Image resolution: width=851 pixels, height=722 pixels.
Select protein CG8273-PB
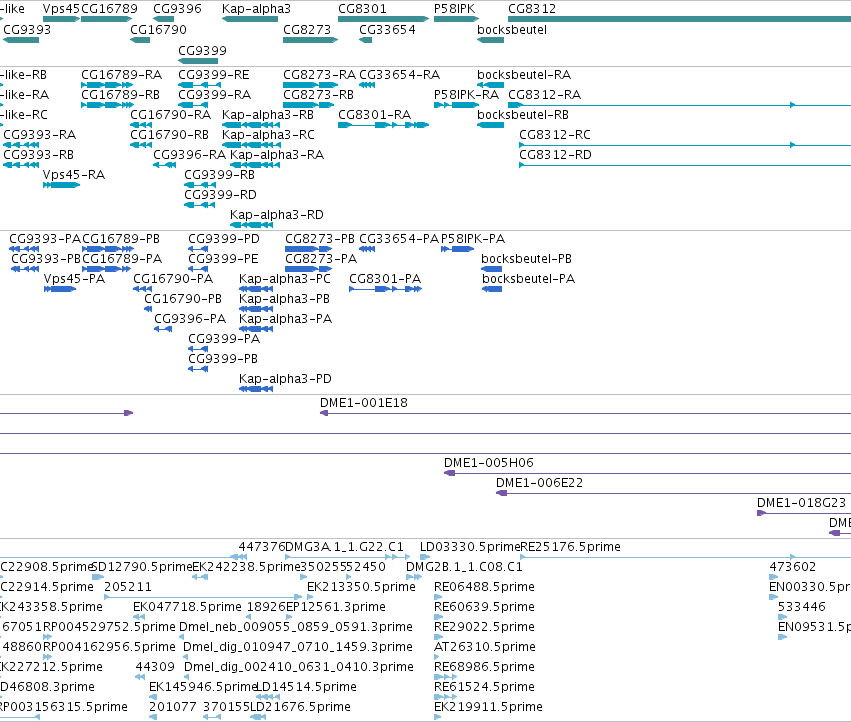308,249
